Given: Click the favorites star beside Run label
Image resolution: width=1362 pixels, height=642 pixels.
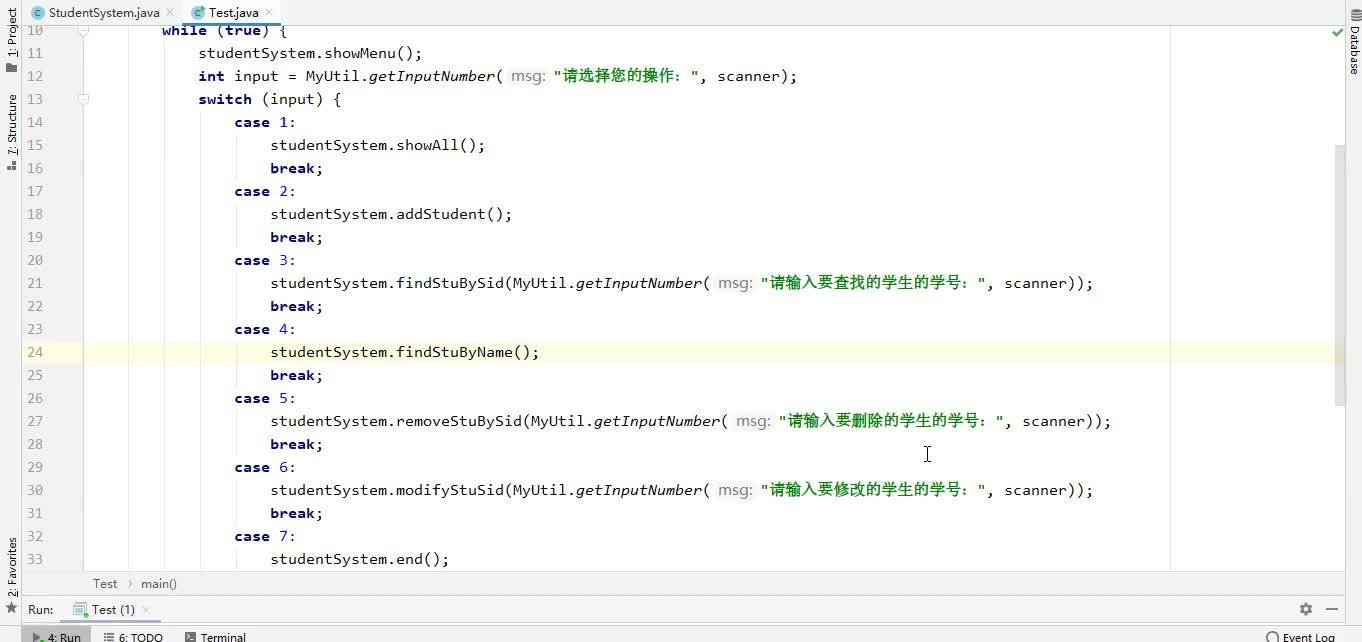Looking at the screenshot, I should point(11,609).
